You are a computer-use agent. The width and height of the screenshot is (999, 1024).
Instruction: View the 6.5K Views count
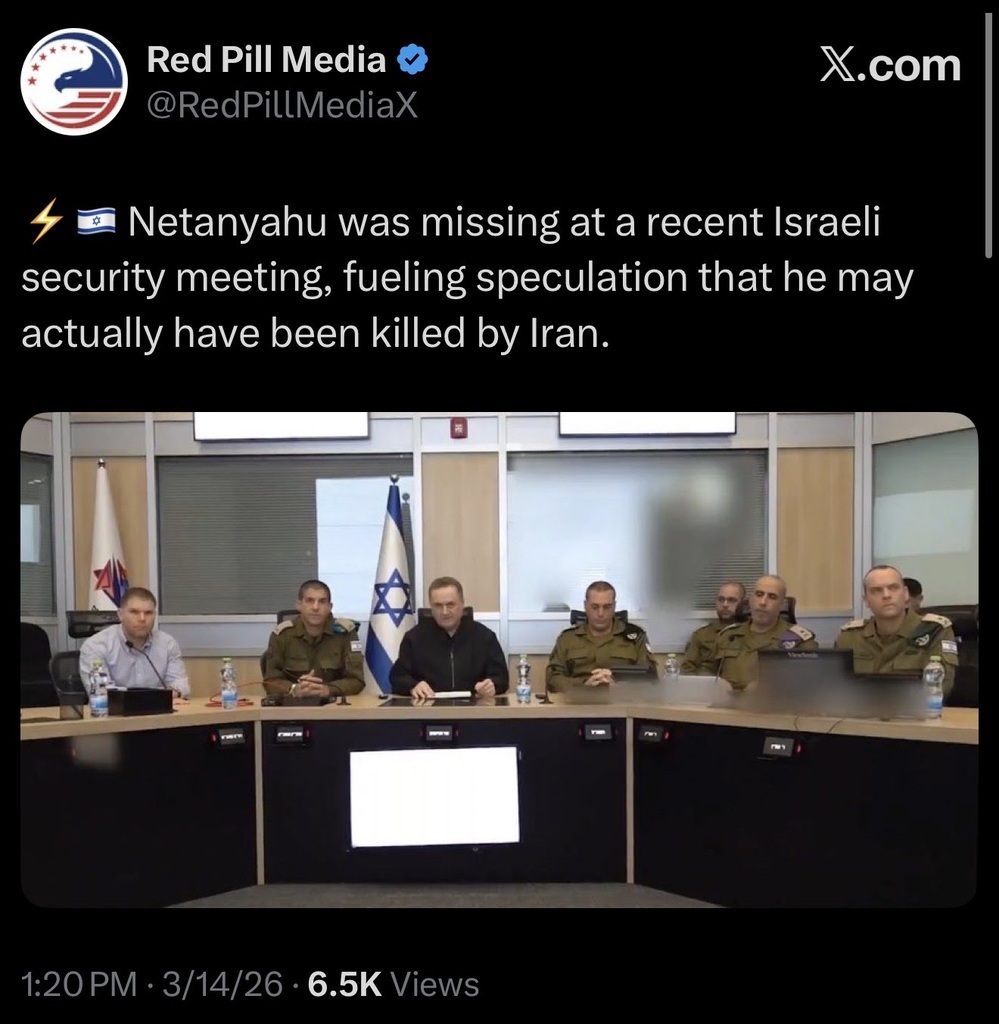coord(393,984)
